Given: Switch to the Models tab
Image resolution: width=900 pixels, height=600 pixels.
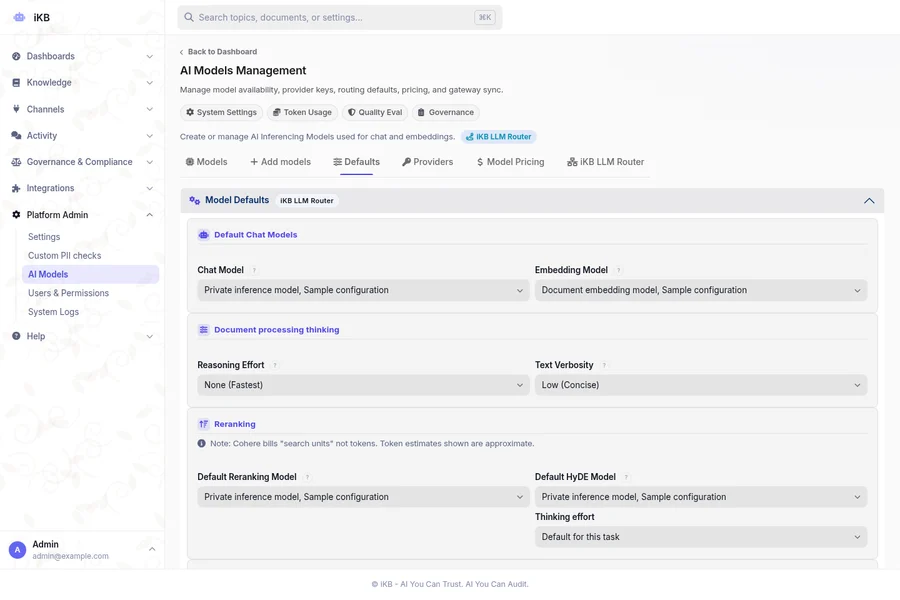Looking at the screenshot, I should click(207, 162).
